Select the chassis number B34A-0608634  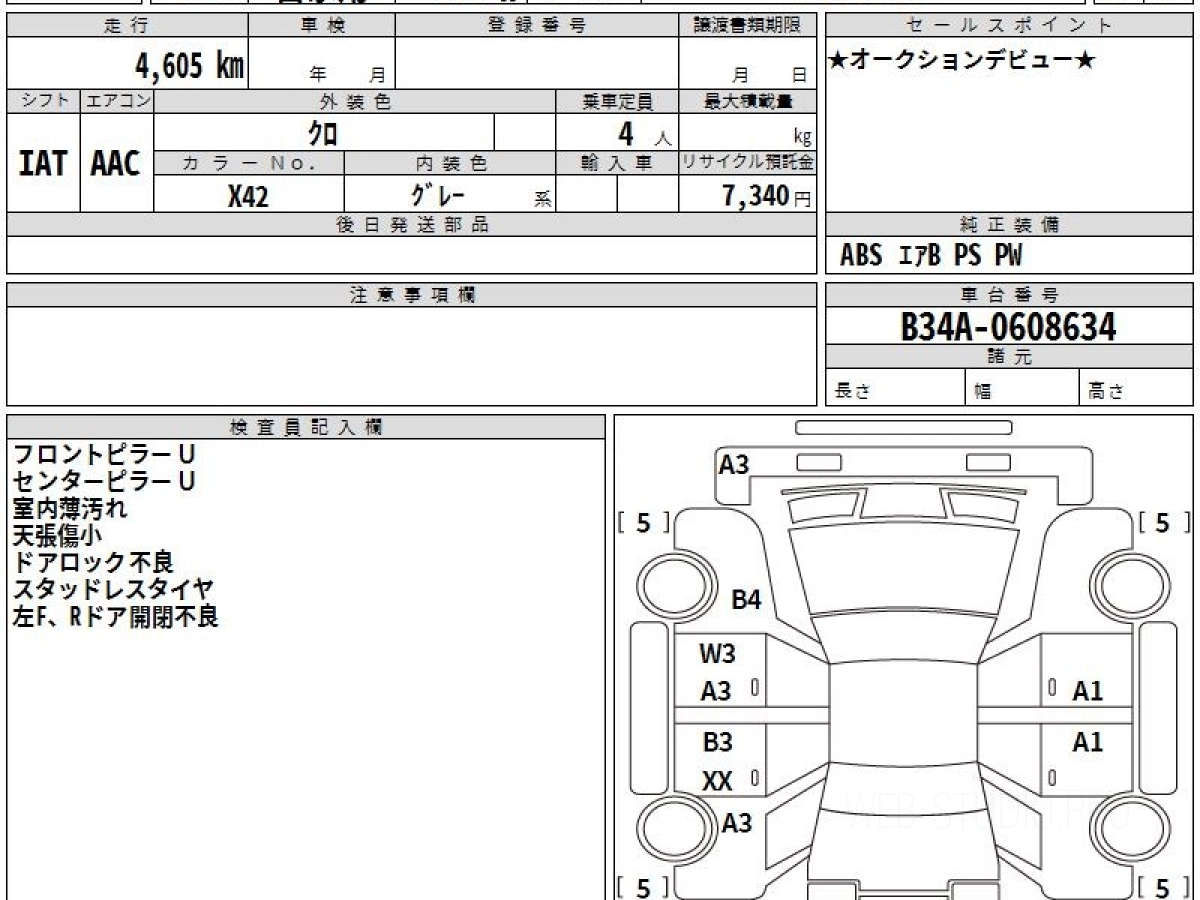coord(1008,326)
